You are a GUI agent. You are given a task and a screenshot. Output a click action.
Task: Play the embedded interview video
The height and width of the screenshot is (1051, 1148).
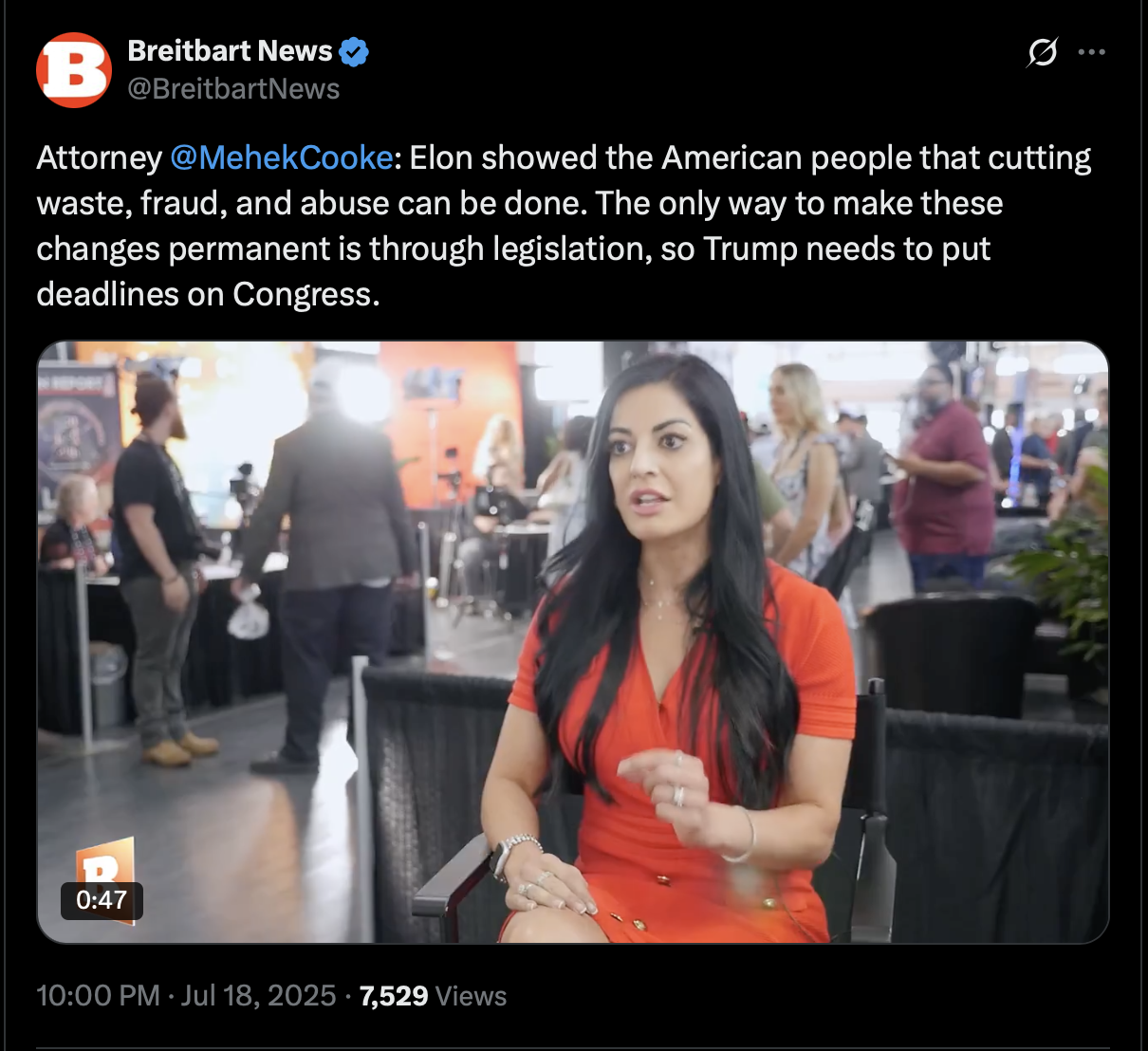tap(573, 642)
